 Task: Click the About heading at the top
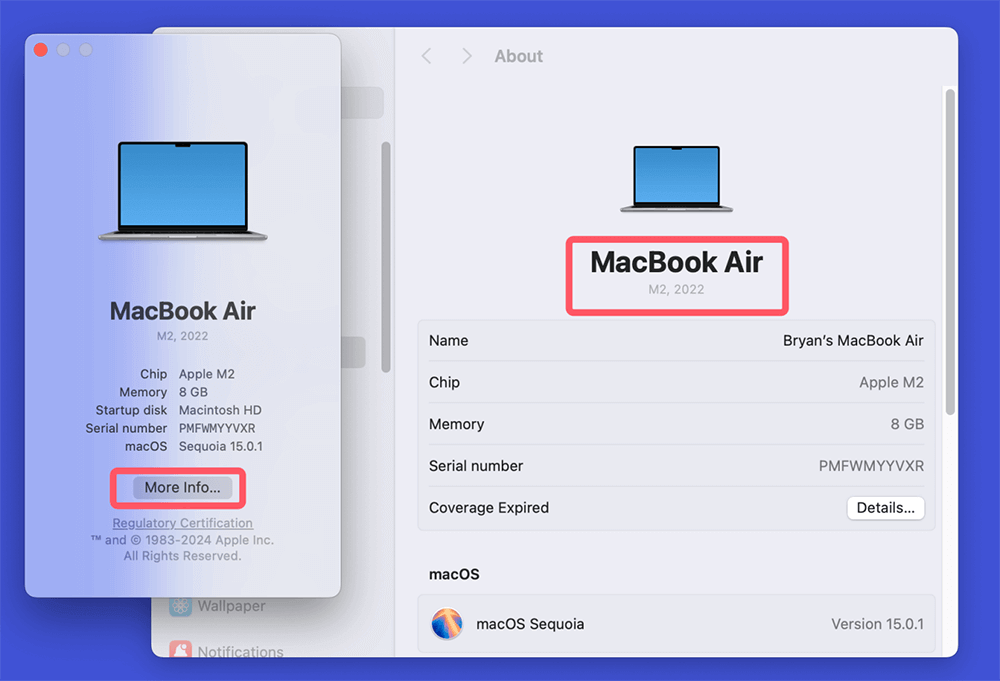pos(518,56)
